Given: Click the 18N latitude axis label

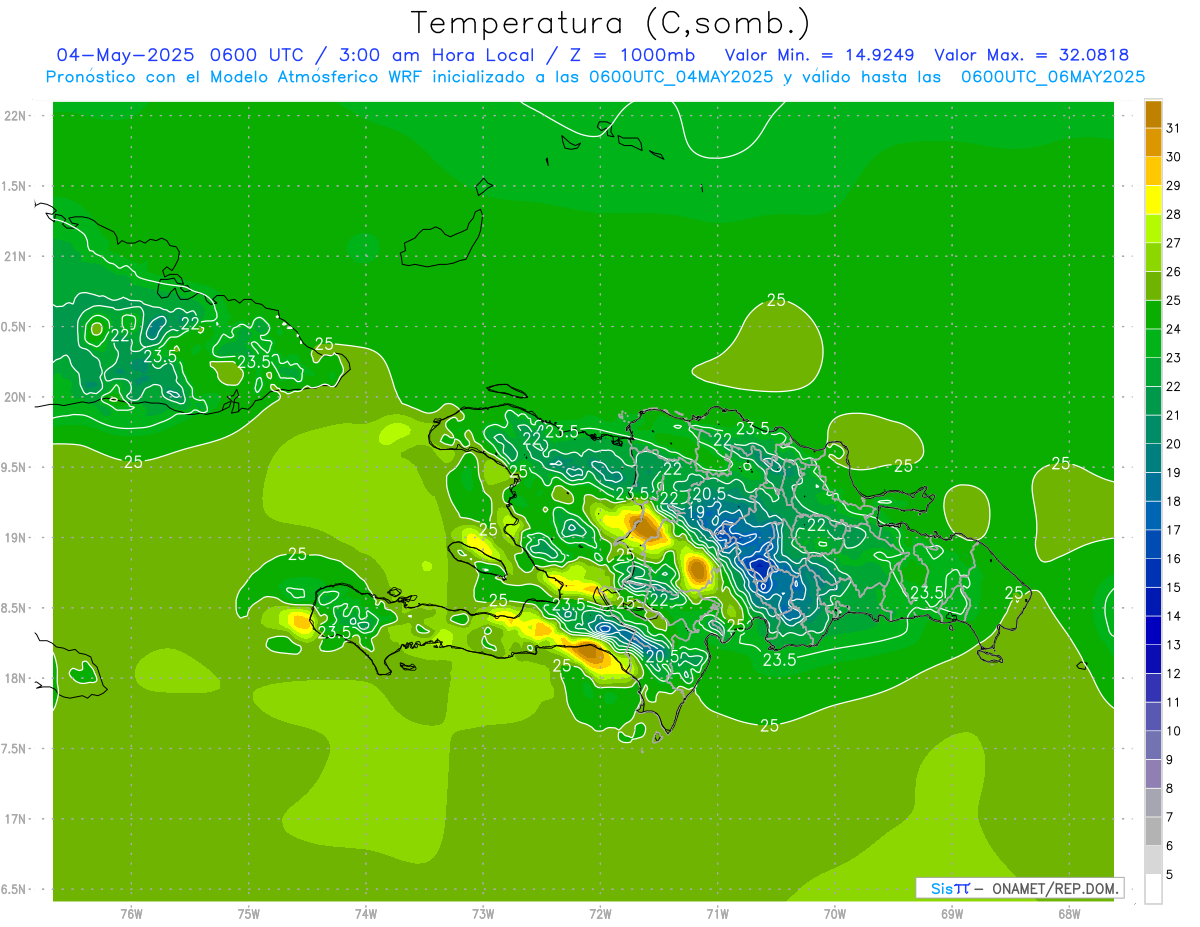Looking at the screenshot, I should point(15,679).
